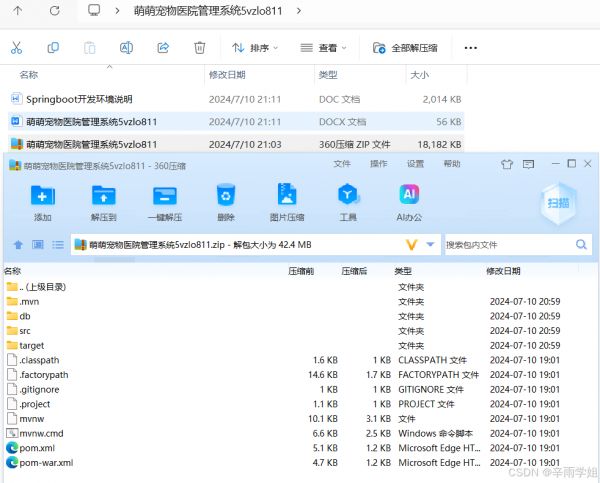600x483 pixels.
Task: Click the search magnifier icon in 360压缩
Action: pyautogui.click(x=581, y=244)
